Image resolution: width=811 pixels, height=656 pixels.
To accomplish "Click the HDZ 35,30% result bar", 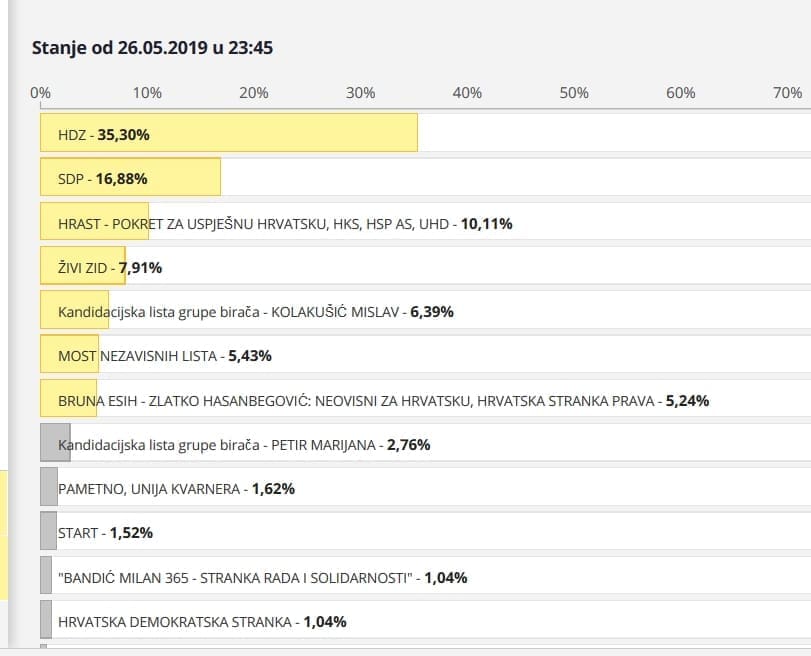I will coord(228,133).
